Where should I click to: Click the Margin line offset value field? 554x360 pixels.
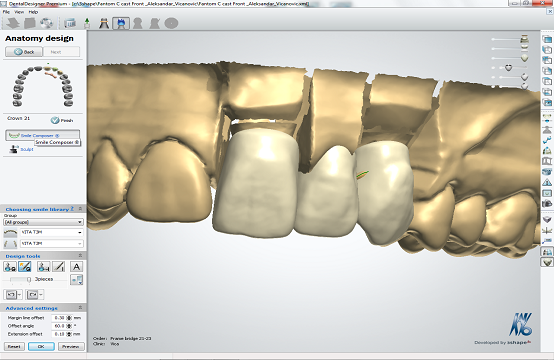(59, 318)
